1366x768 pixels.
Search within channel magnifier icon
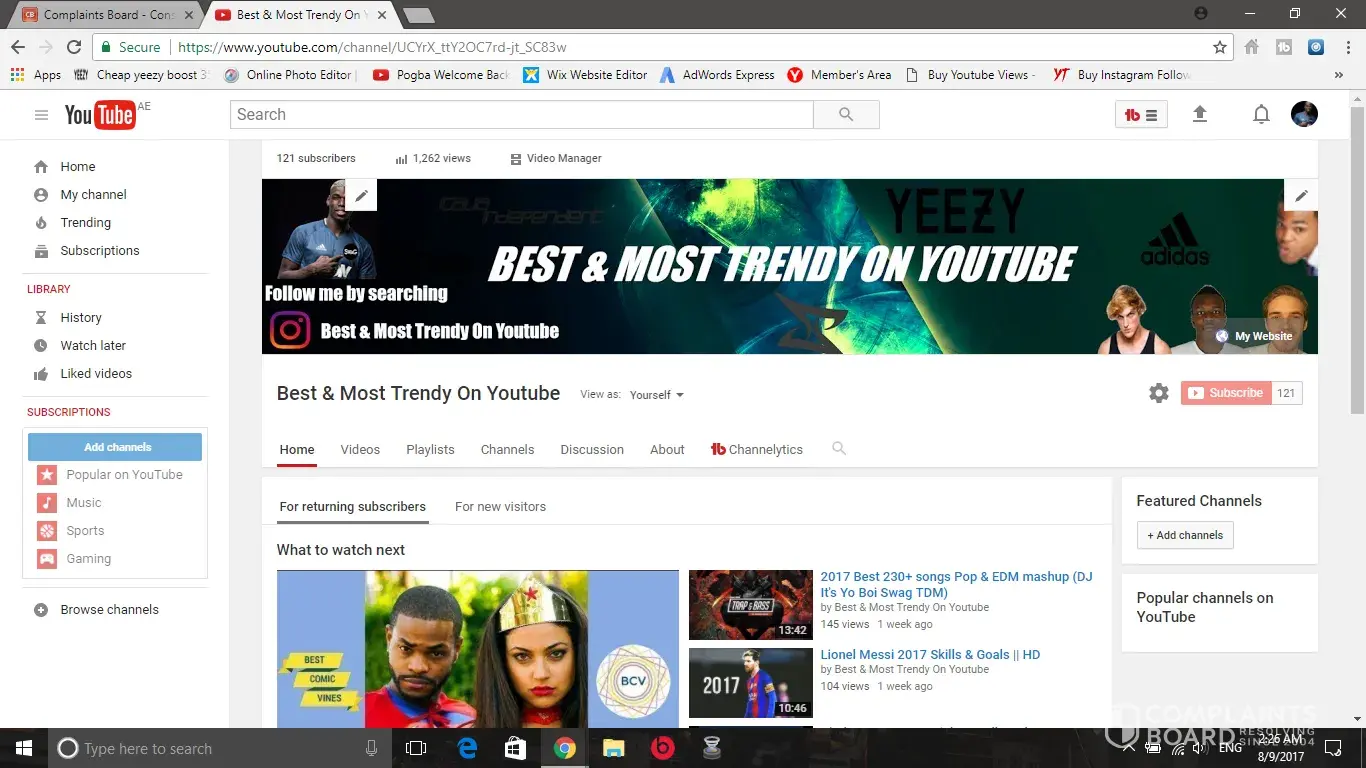pyautogui.click(x=839, y=449)
